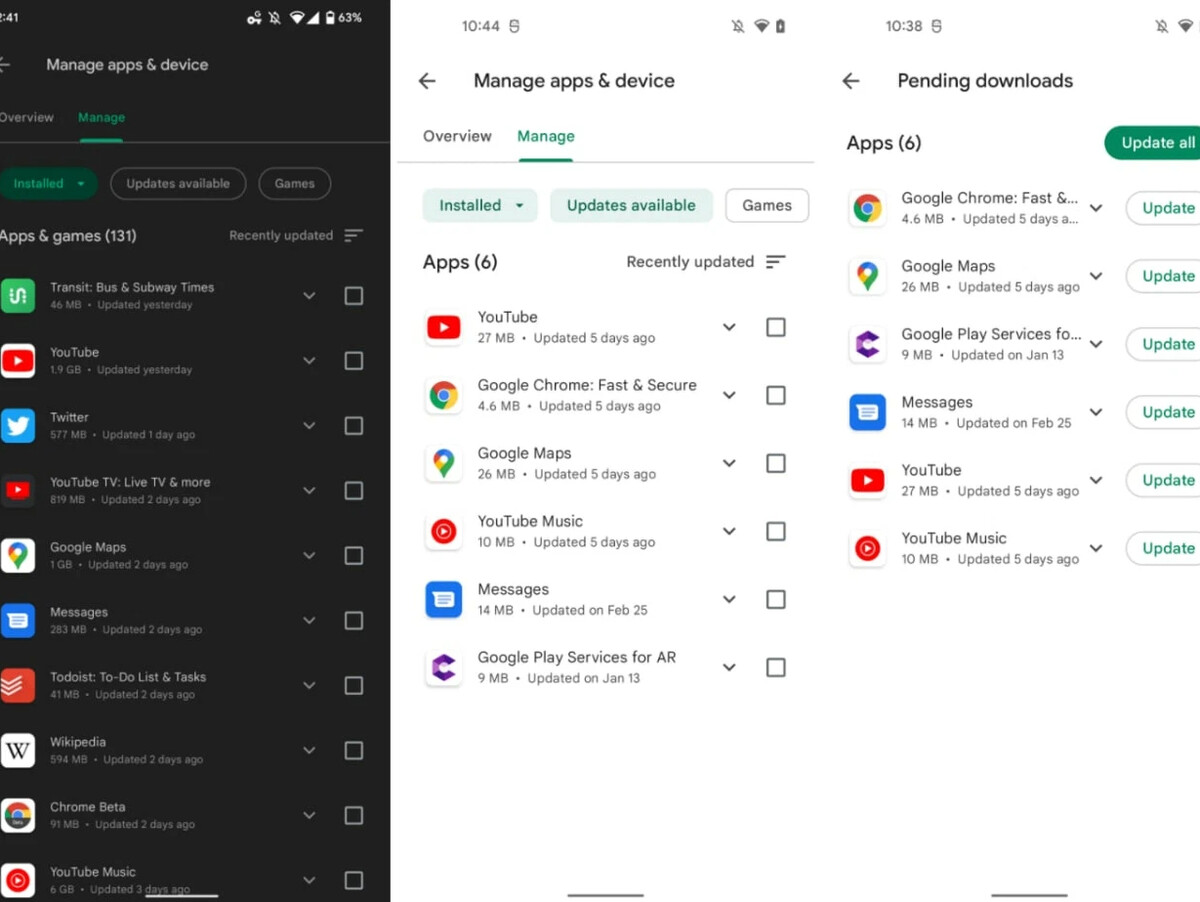Tap the Transit app icon in dark panel
The width and height of the screenshot is (1200, 902).
coord(17,295)
